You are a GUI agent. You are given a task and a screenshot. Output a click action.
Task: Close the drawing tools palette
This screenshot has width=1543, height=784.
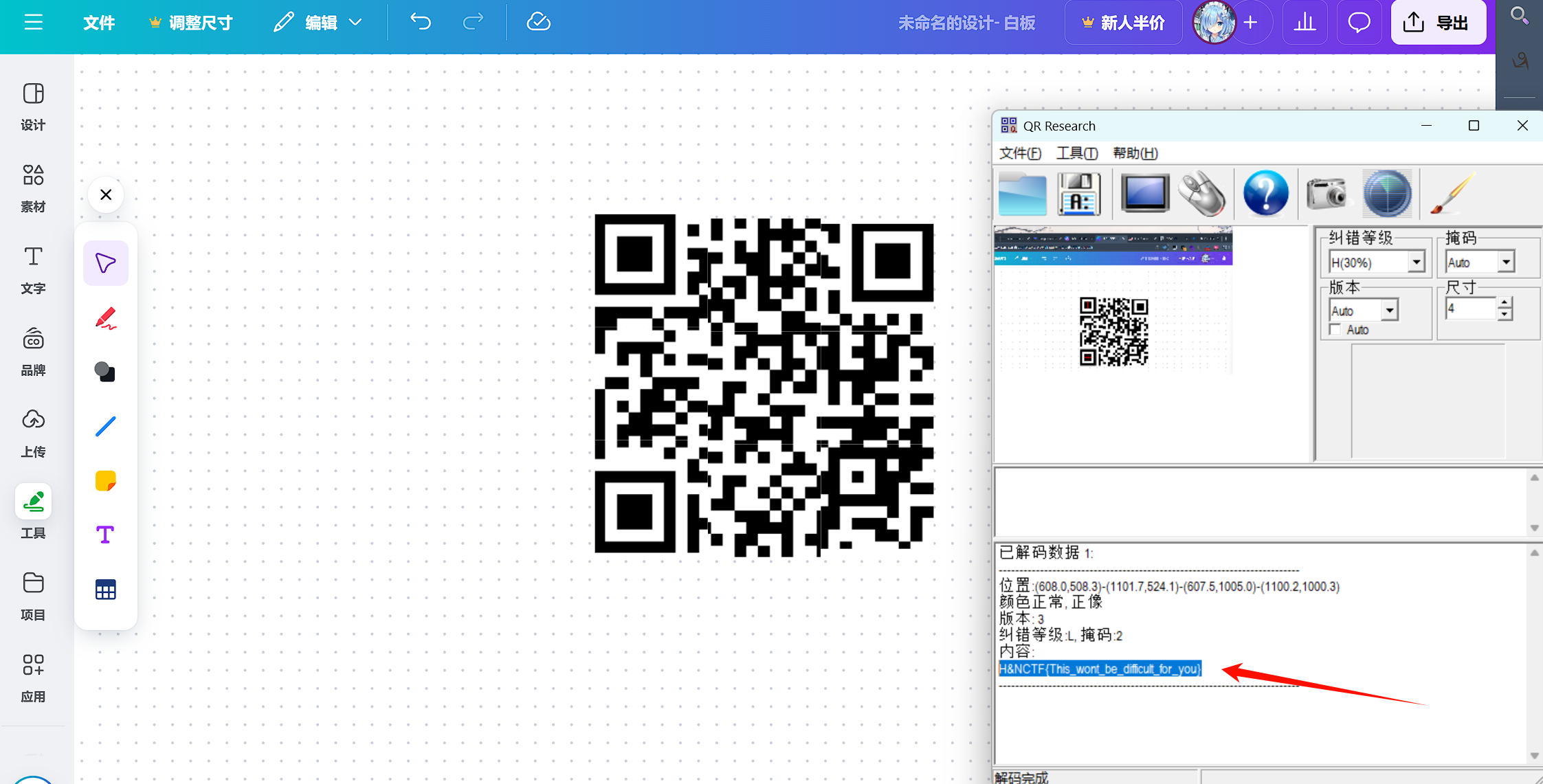click(106, 194)
